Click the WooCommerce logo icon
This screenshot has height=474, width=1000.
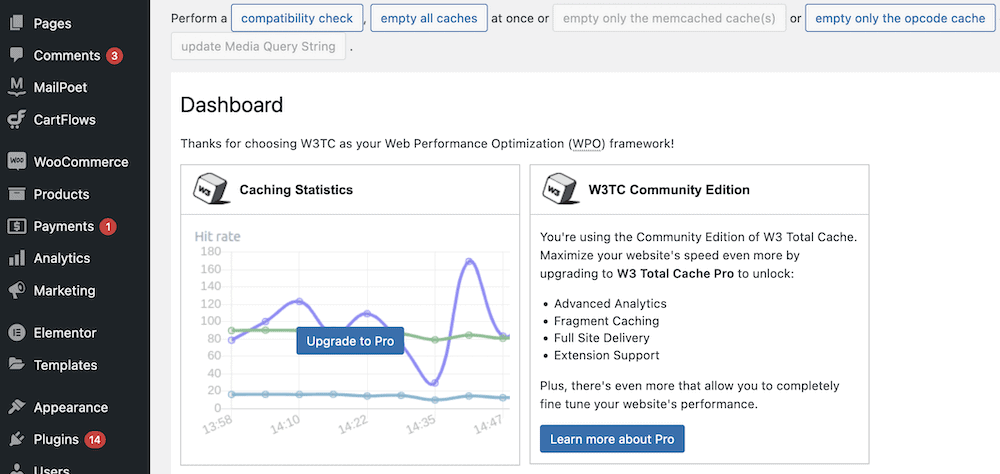pos(17,161)
